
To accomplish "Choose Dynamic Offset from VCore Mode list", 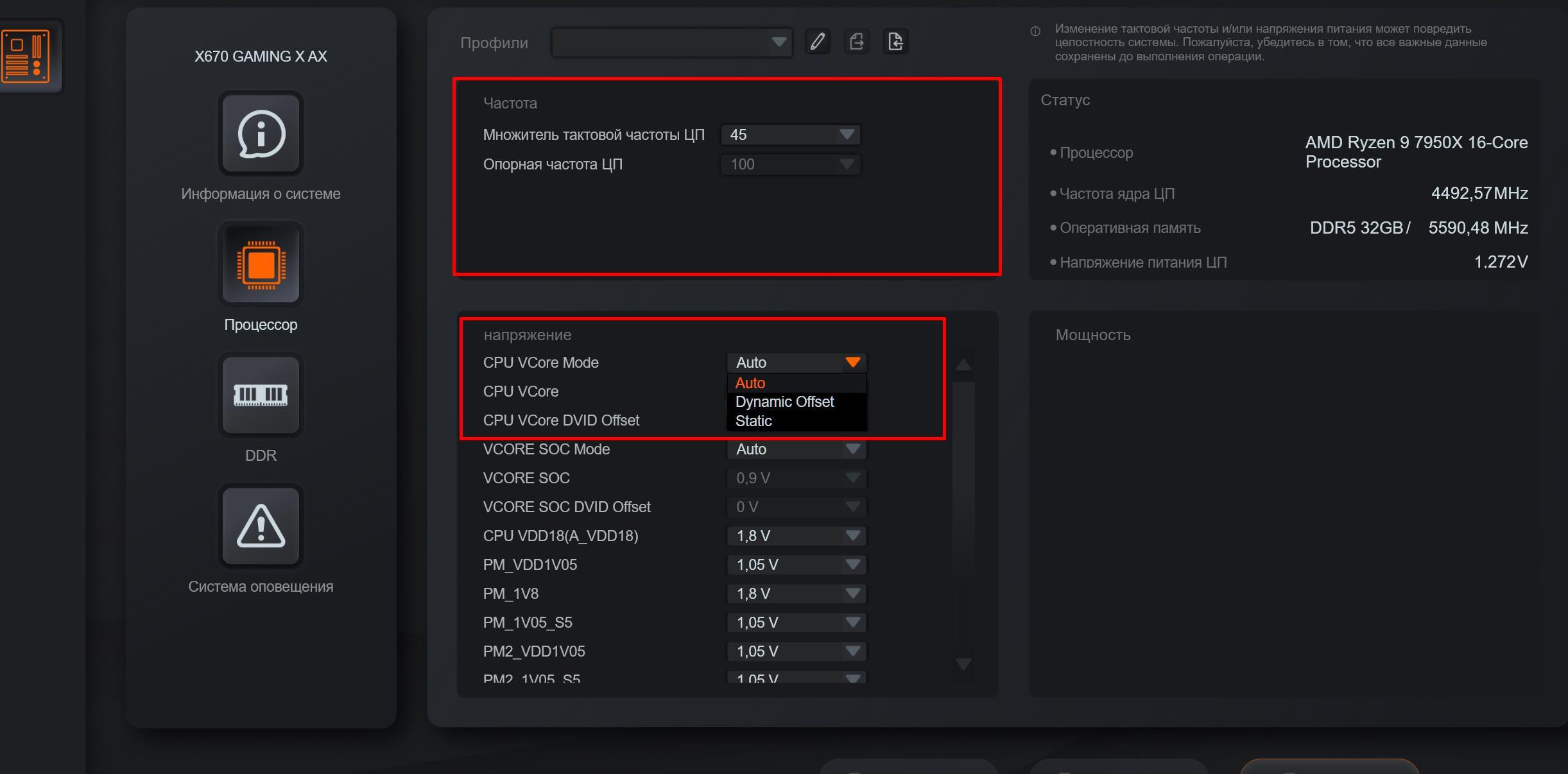I will [784, 402].
